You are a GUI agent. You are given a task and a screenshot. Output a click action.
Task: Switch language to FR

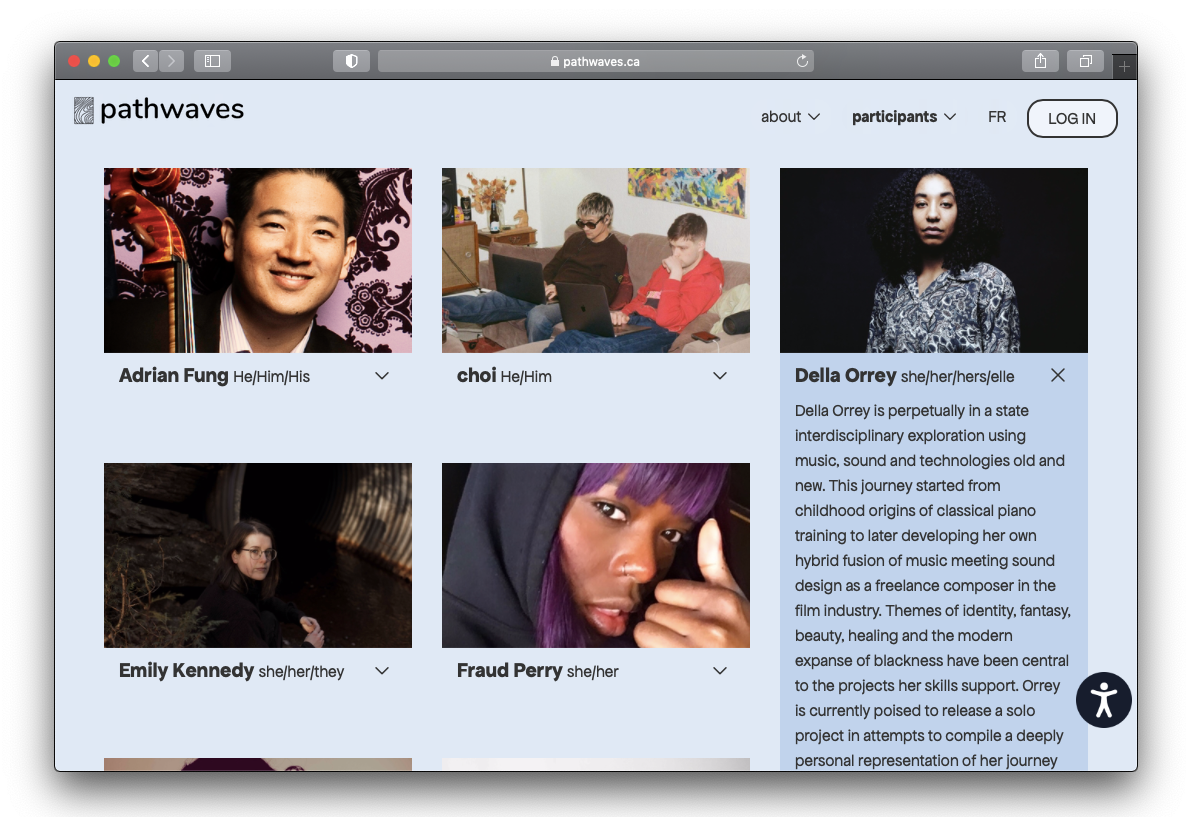[x=997, y=116]
